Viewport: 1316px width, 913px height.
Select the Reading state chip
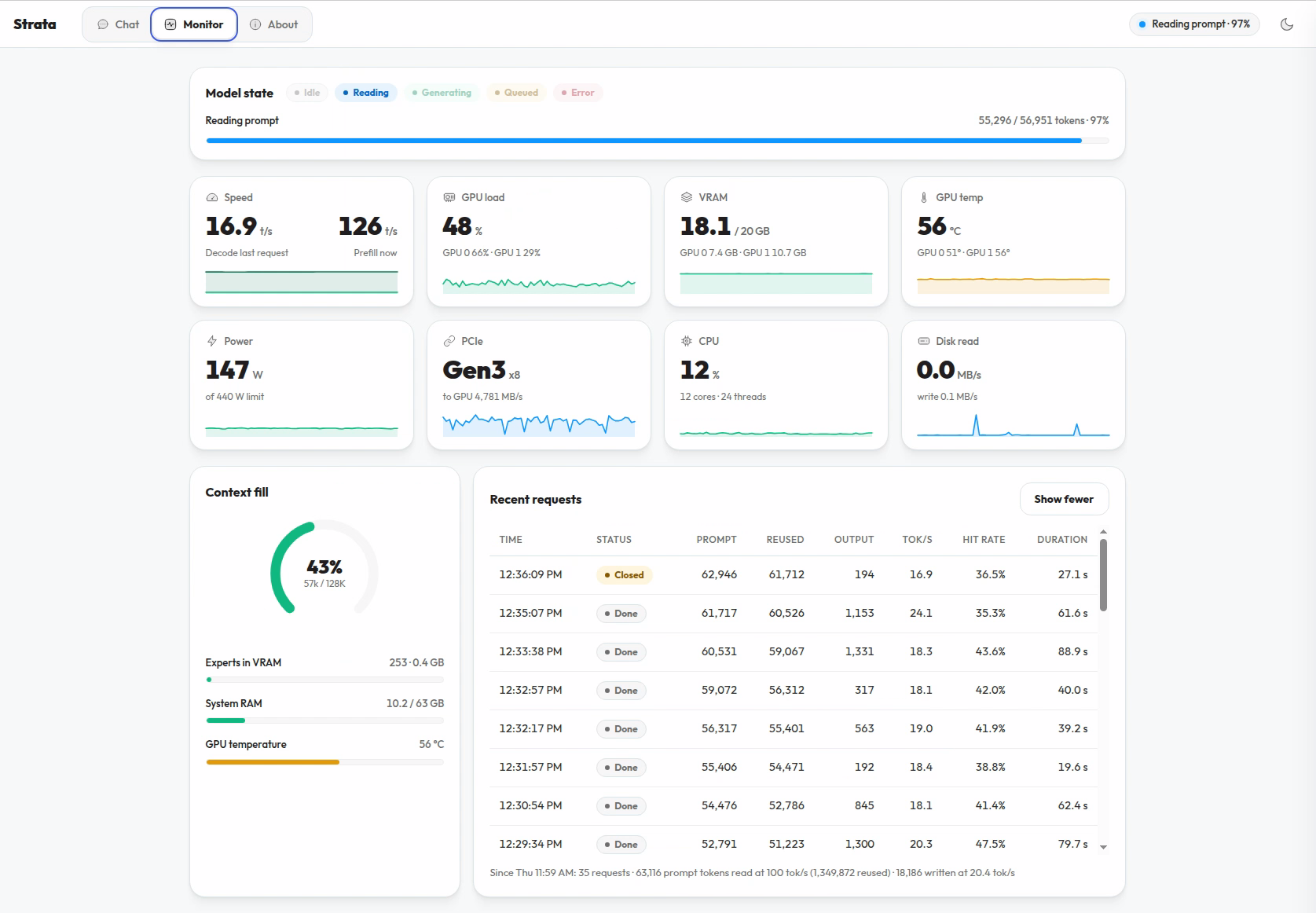click(x=366, y=93)
